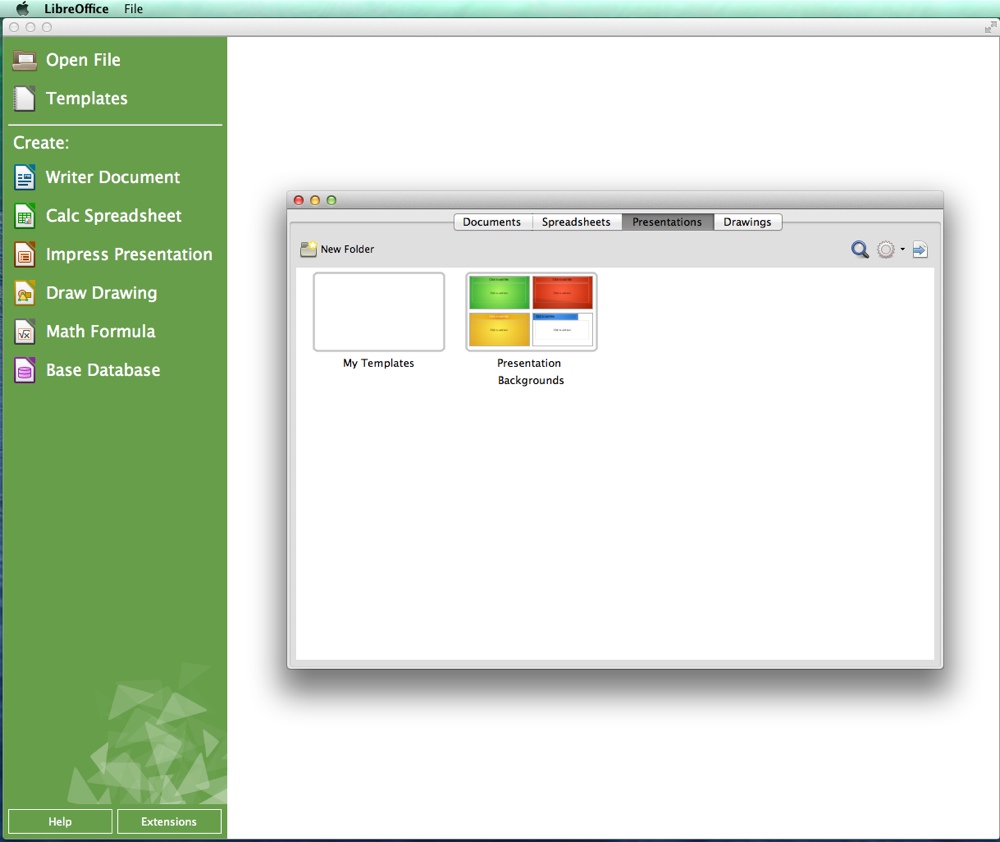Open the File menu

[x=133, y=9]
